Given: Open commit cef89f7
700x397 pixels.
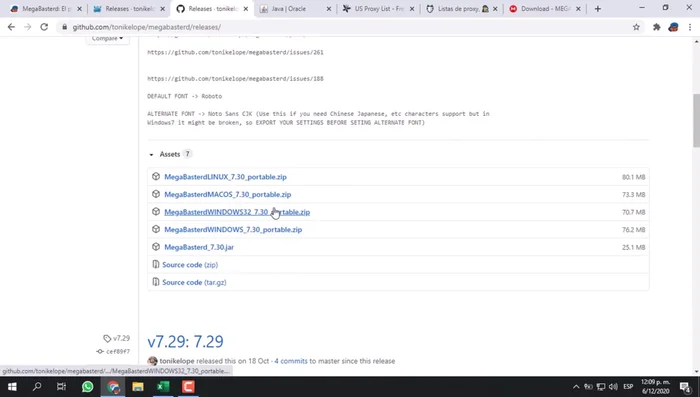Looking at the screenshot, I should (x=118, y=351).
